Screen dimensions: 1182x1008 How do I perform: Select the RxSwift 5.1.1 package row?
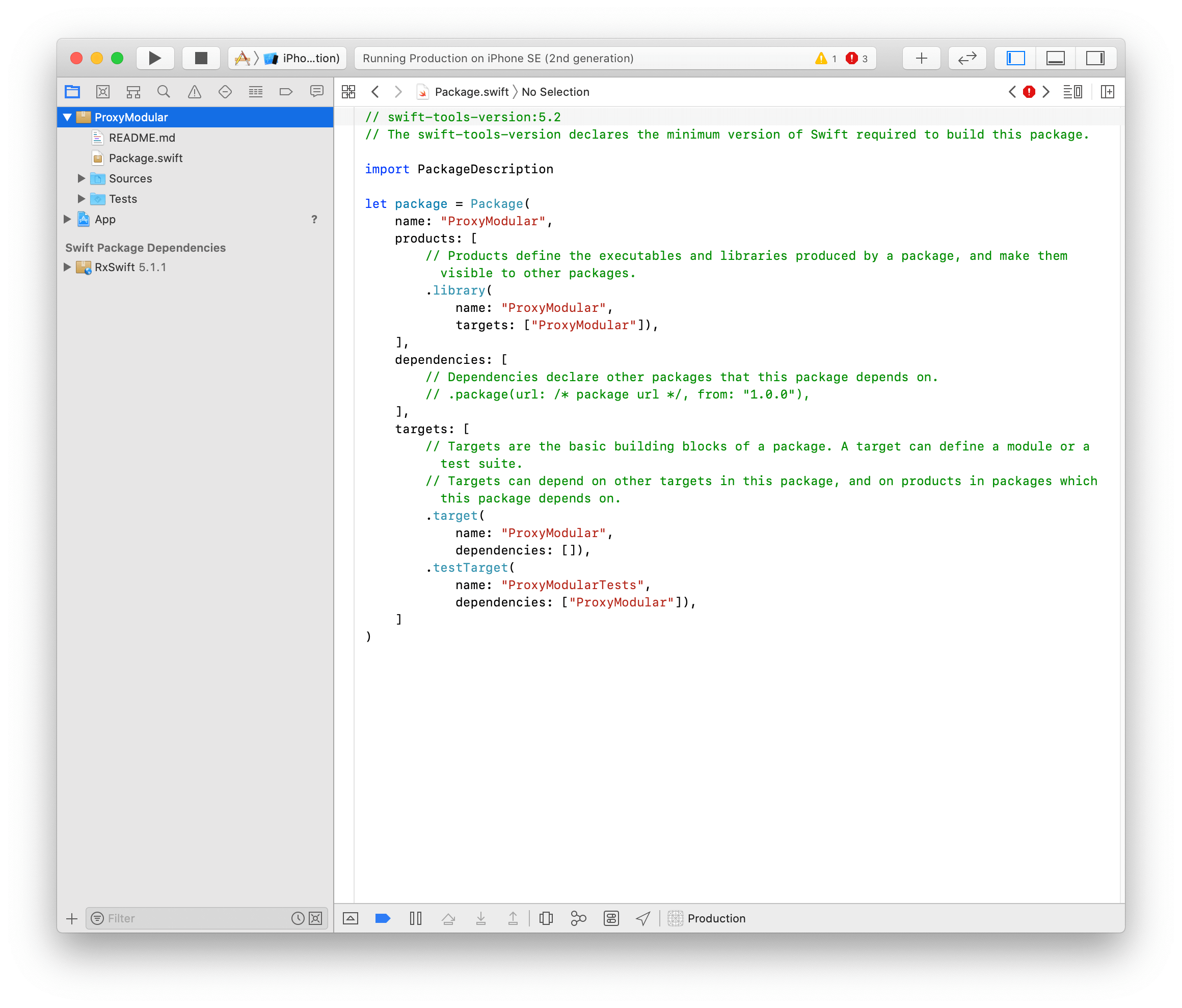[195, 267]
